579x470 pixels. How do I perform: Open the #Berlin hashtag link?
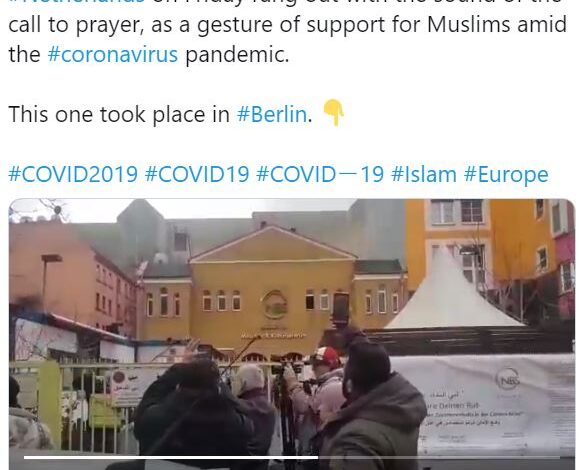pos(272,114)
